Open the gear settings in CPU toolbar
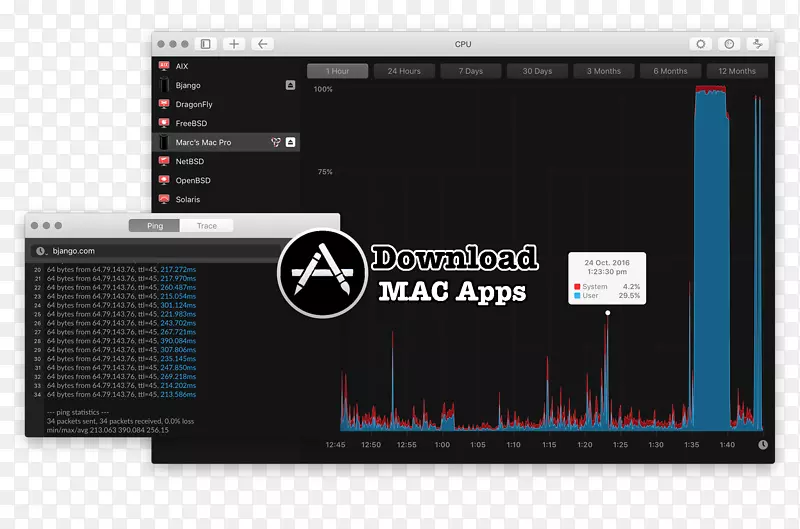Viewport: 800px width, 529px height. (700, 44)
